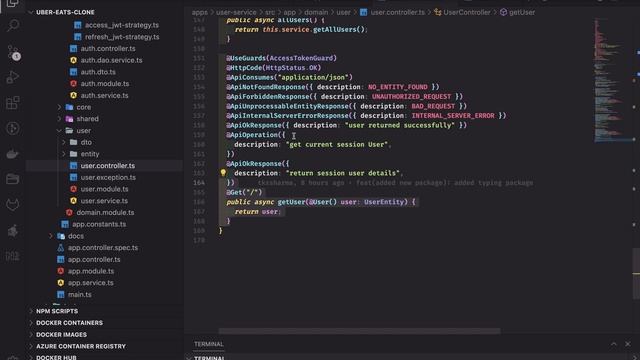Click the src breadcrumb segment
640x360 pixels.
pyautogui.click(x=270, y=12)
